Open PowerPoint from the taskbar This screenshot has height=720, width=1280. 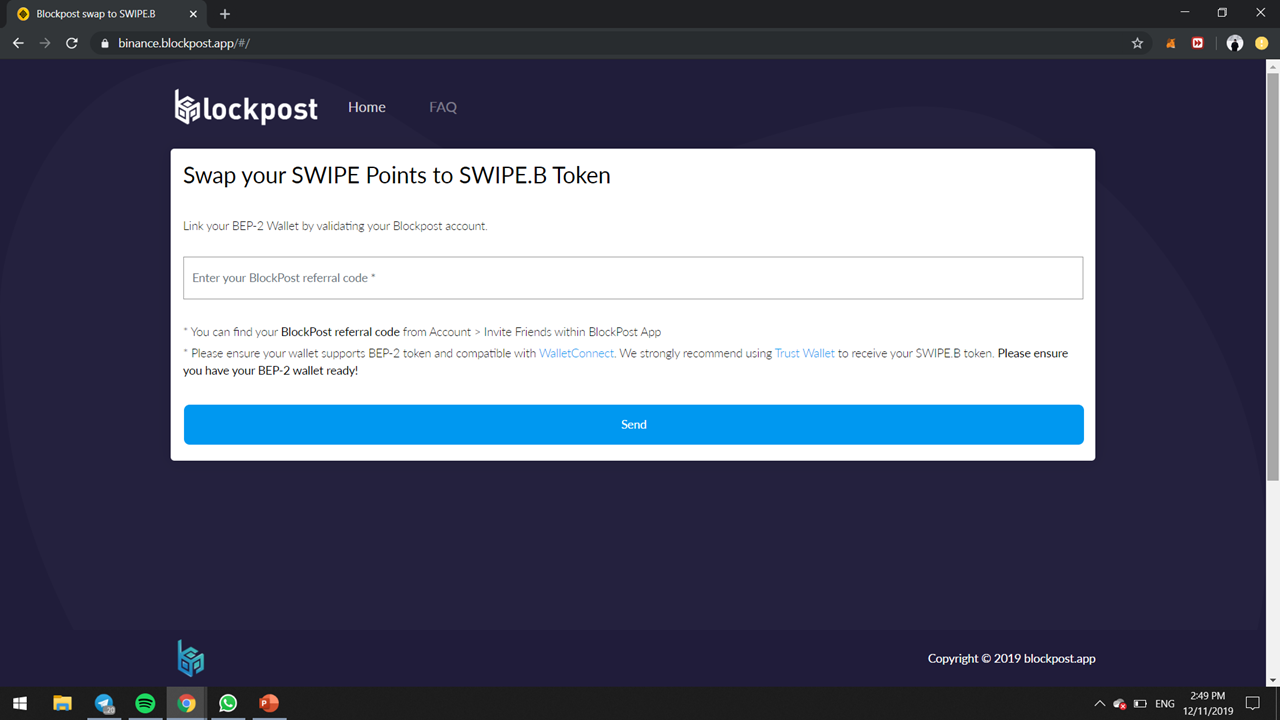[x=269, y=704]
